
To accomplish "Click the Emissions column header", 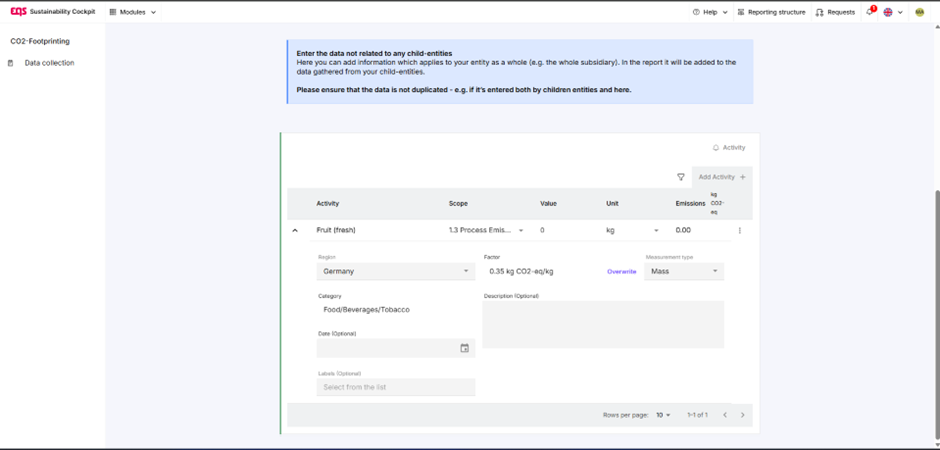I will coord(690,204).
